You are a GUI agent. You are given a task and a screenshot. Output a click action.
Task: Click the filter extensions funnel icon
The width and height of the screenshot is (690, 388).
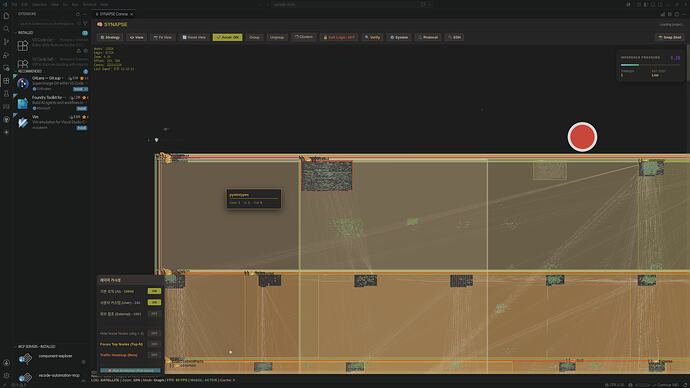tap(85, 23)
